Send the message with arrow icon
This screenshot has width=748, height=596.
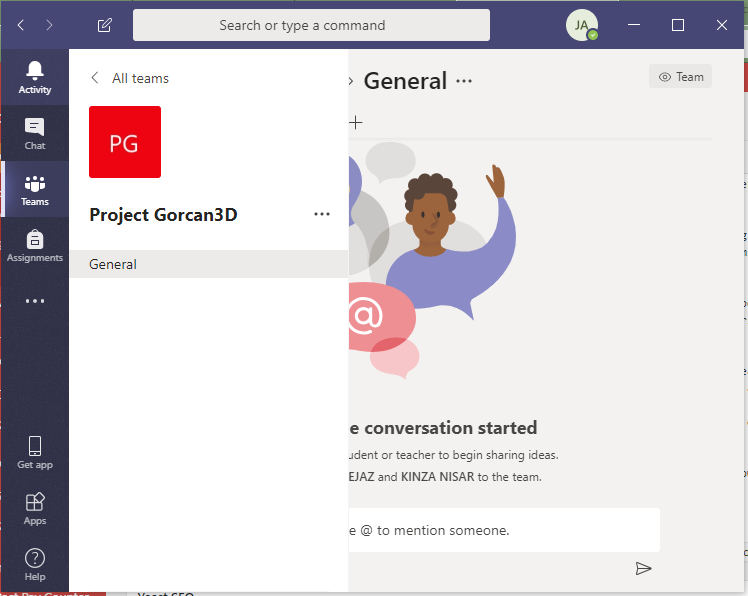pos(643,568)
